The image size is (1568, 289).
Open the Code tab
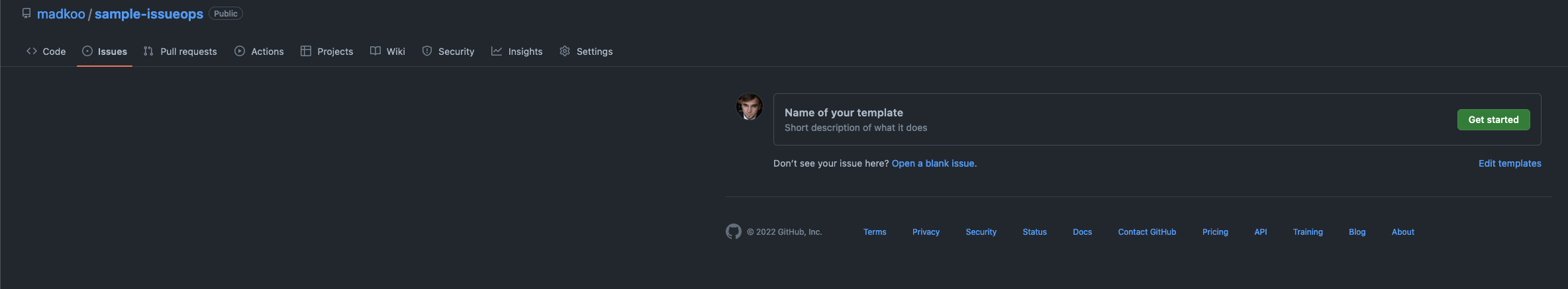pyautogui.click(x=46, y=52)
